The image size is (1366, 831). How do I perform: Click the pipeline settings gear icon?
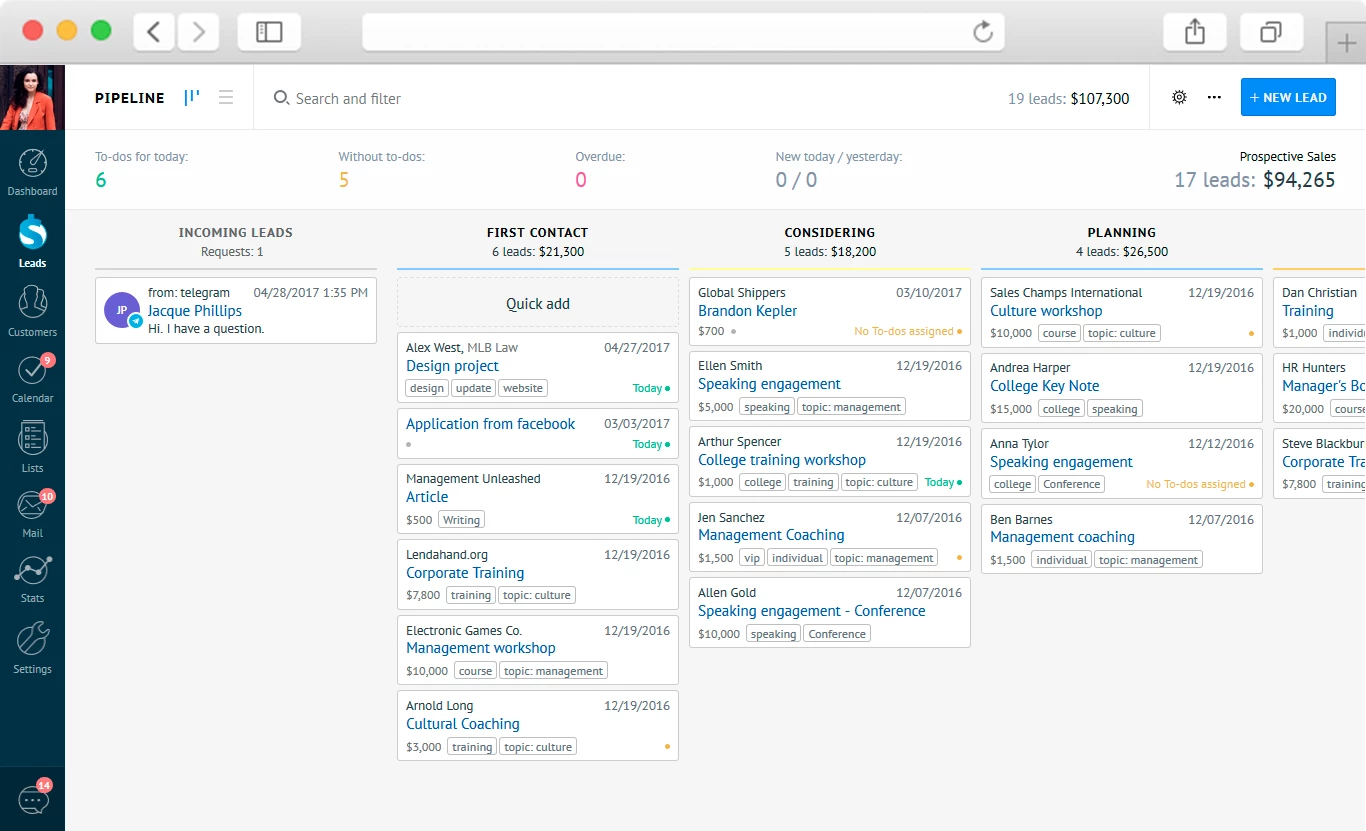pos(1179,98)
